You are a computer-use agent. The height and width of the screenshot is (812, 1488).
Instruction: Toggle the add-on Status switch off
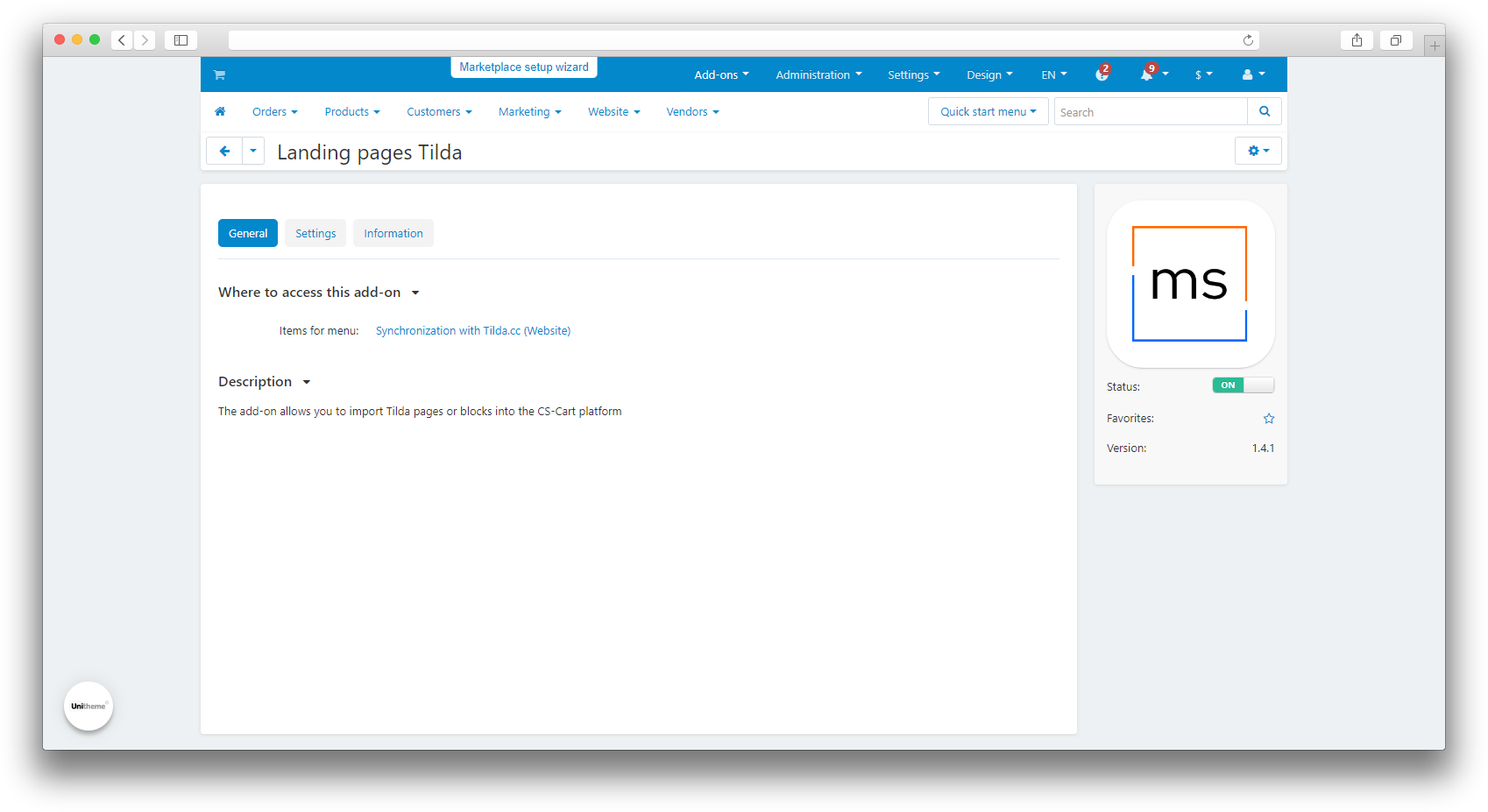(x=1243, y=385)
